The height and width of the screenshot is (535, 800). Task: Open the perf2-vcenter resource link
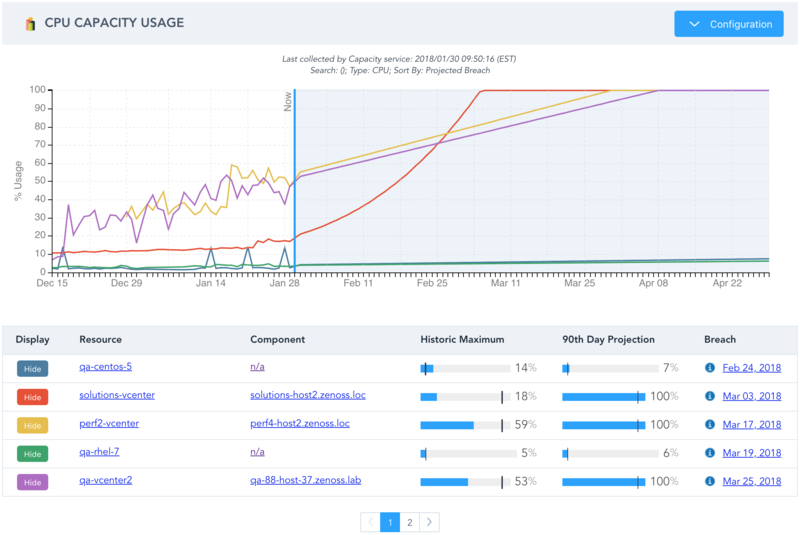109,423
